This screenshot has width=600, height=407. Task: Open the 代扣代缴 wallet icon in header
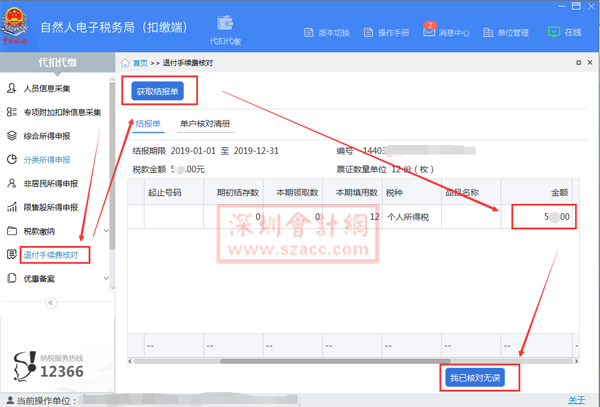click(225, 24)
